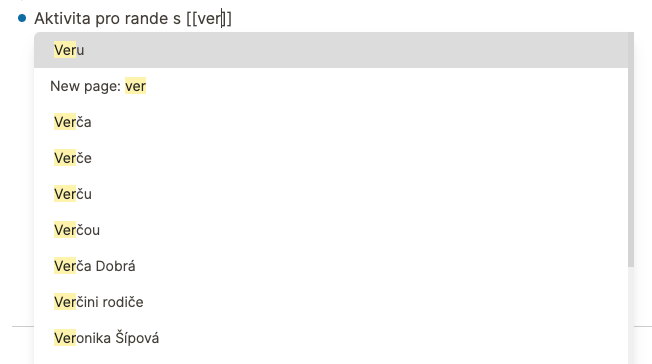Select the Verče page suggestion
This screenshot has height=364, width=652.
331,158
